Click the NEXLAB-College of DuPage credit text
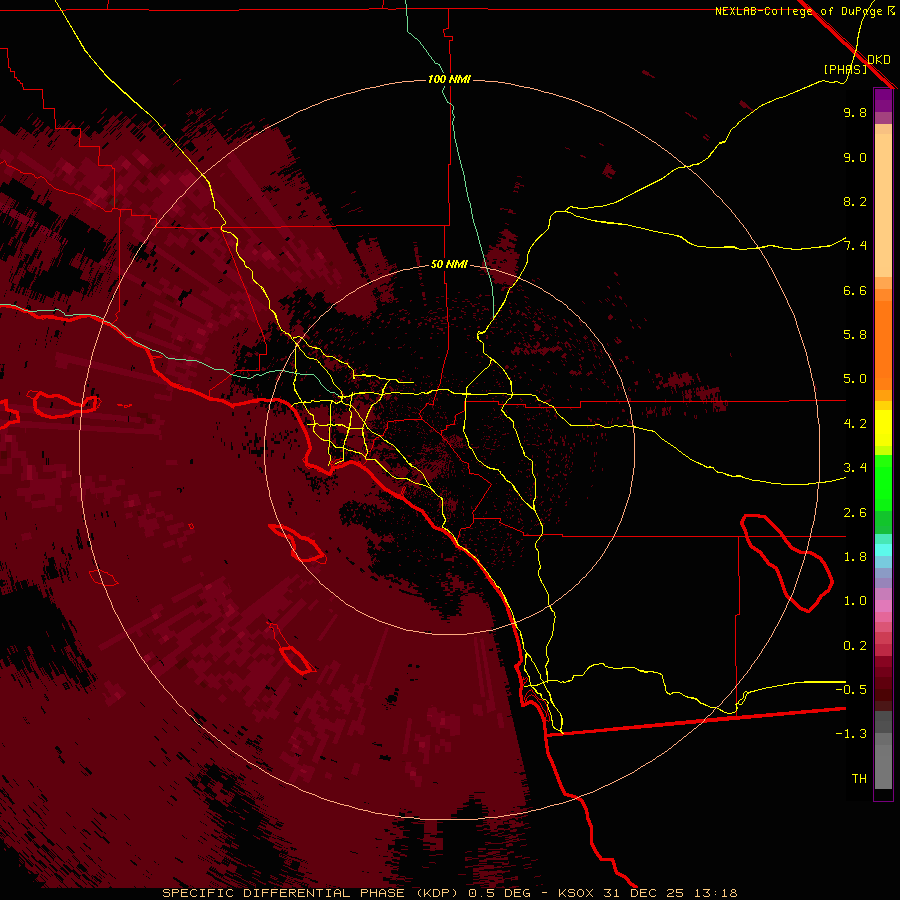The width and height of the screenshot is (900, 900). 799,11
